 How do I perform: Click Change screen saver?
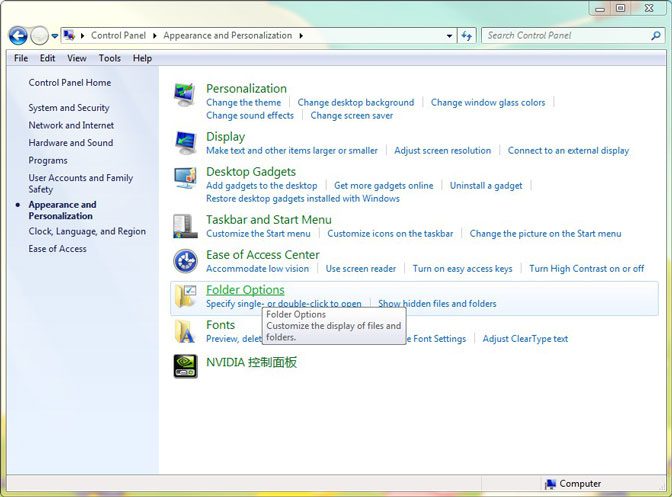coord(351,116)
